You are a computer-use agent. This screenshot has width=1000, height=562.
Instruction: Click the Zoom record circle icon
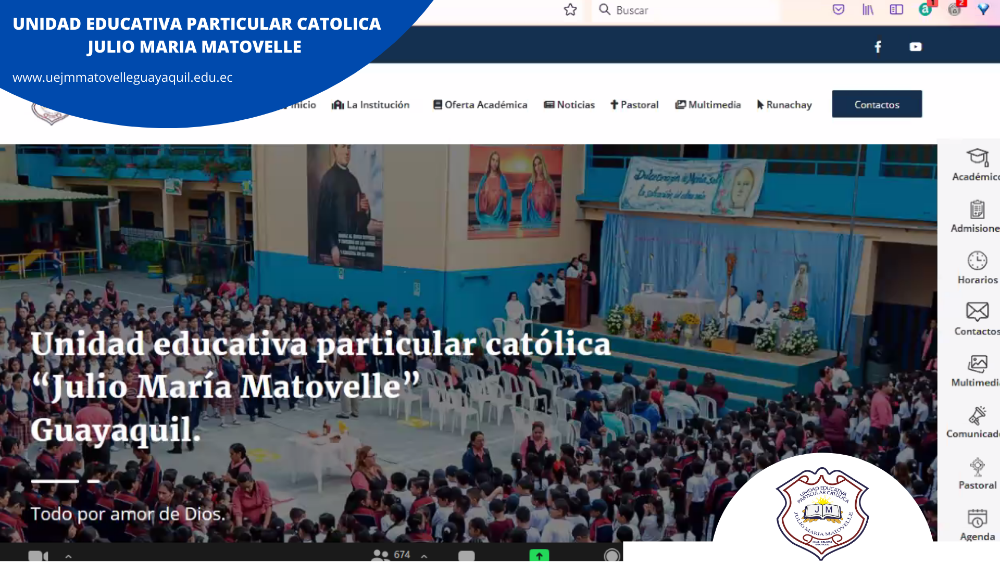(612, 555)
